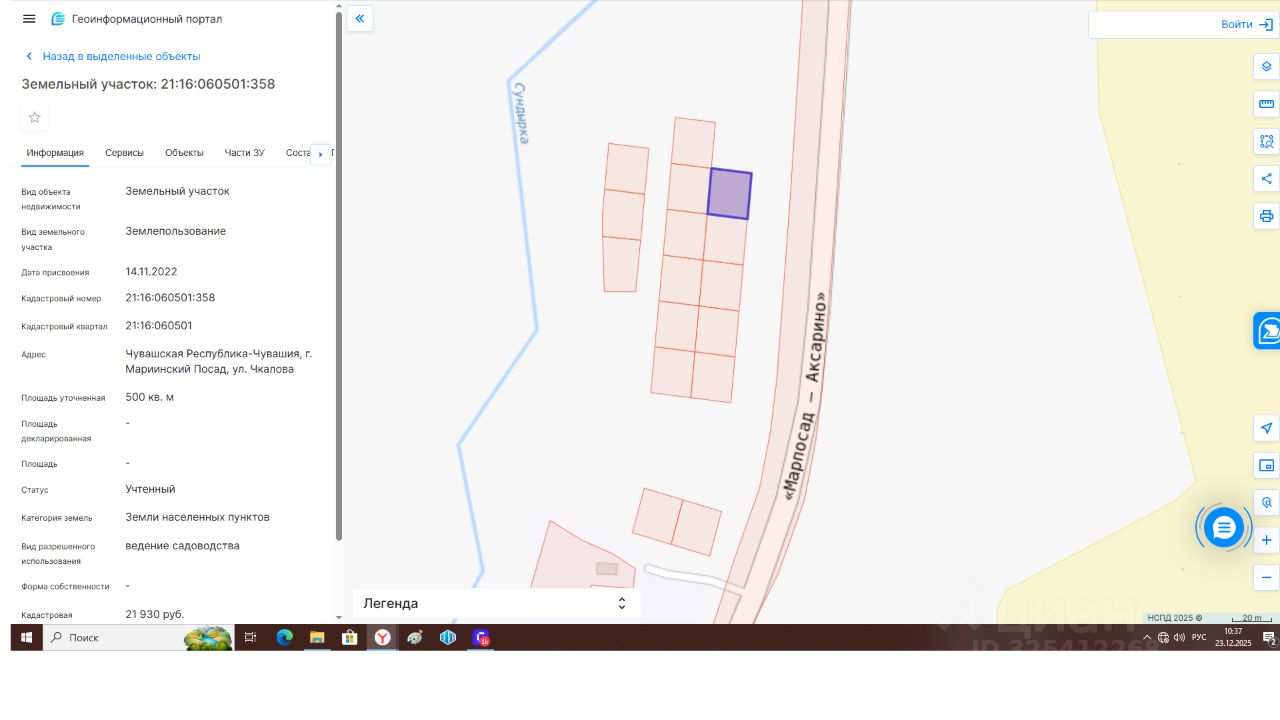This screenshot has width=1280, height=720.
Task: Collapse the side panel with double chevron
Action: 360,18
